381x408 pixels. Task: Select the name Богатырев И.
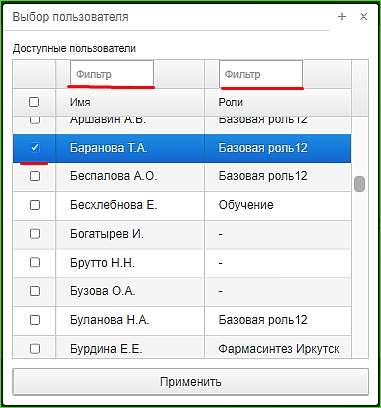point(107,234)
